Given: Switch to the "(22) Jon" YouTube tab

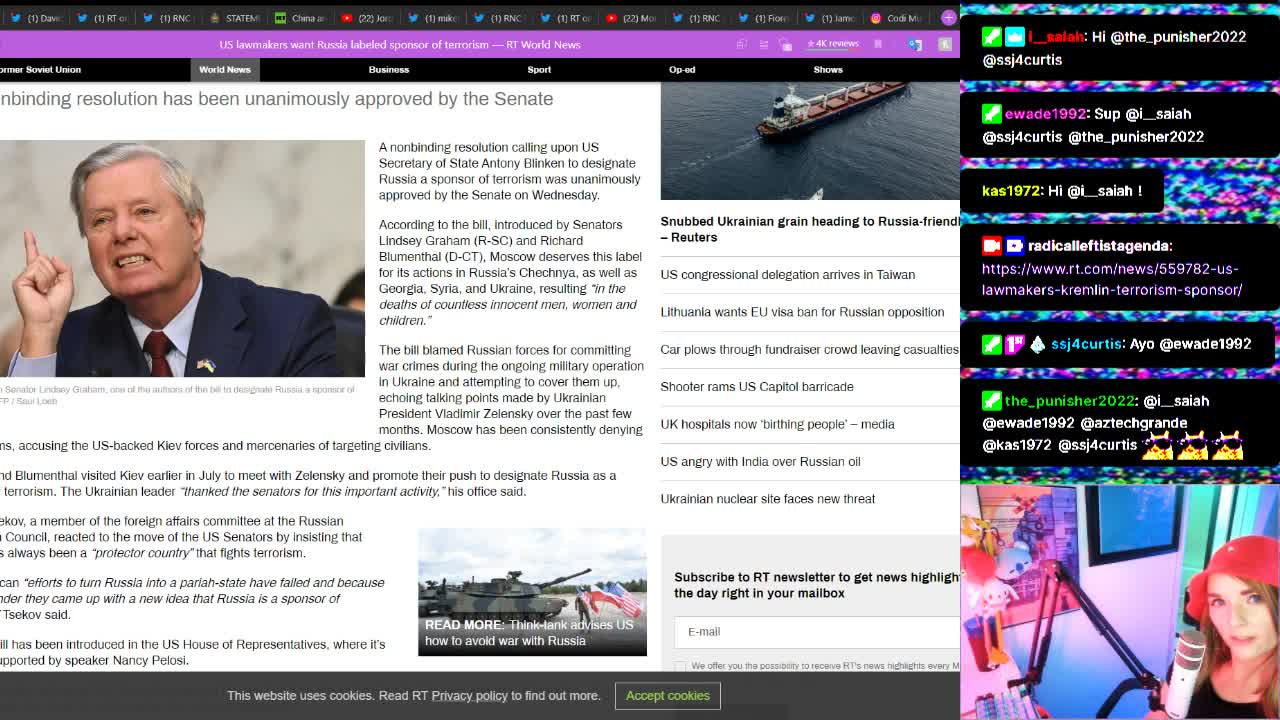Looking at the screenshot, I should [366, 18].
